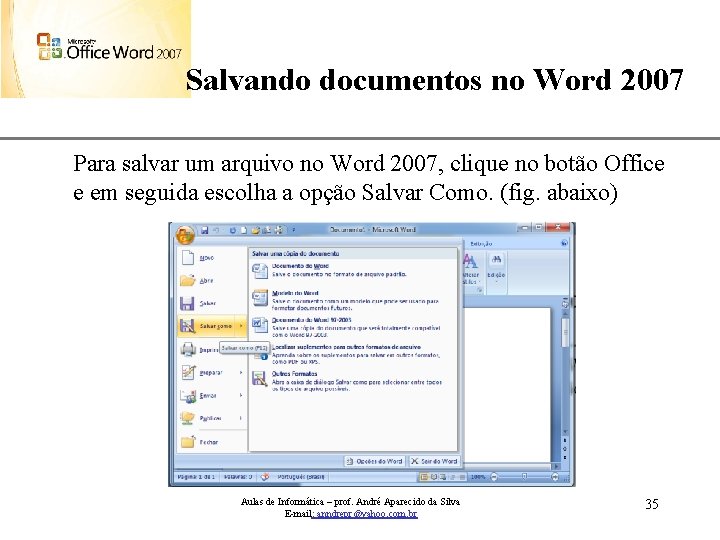Select Documento do Word save option

[353, 270]
